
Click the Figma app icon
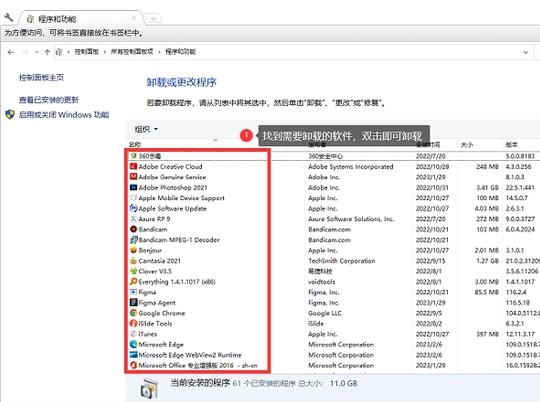133,292
